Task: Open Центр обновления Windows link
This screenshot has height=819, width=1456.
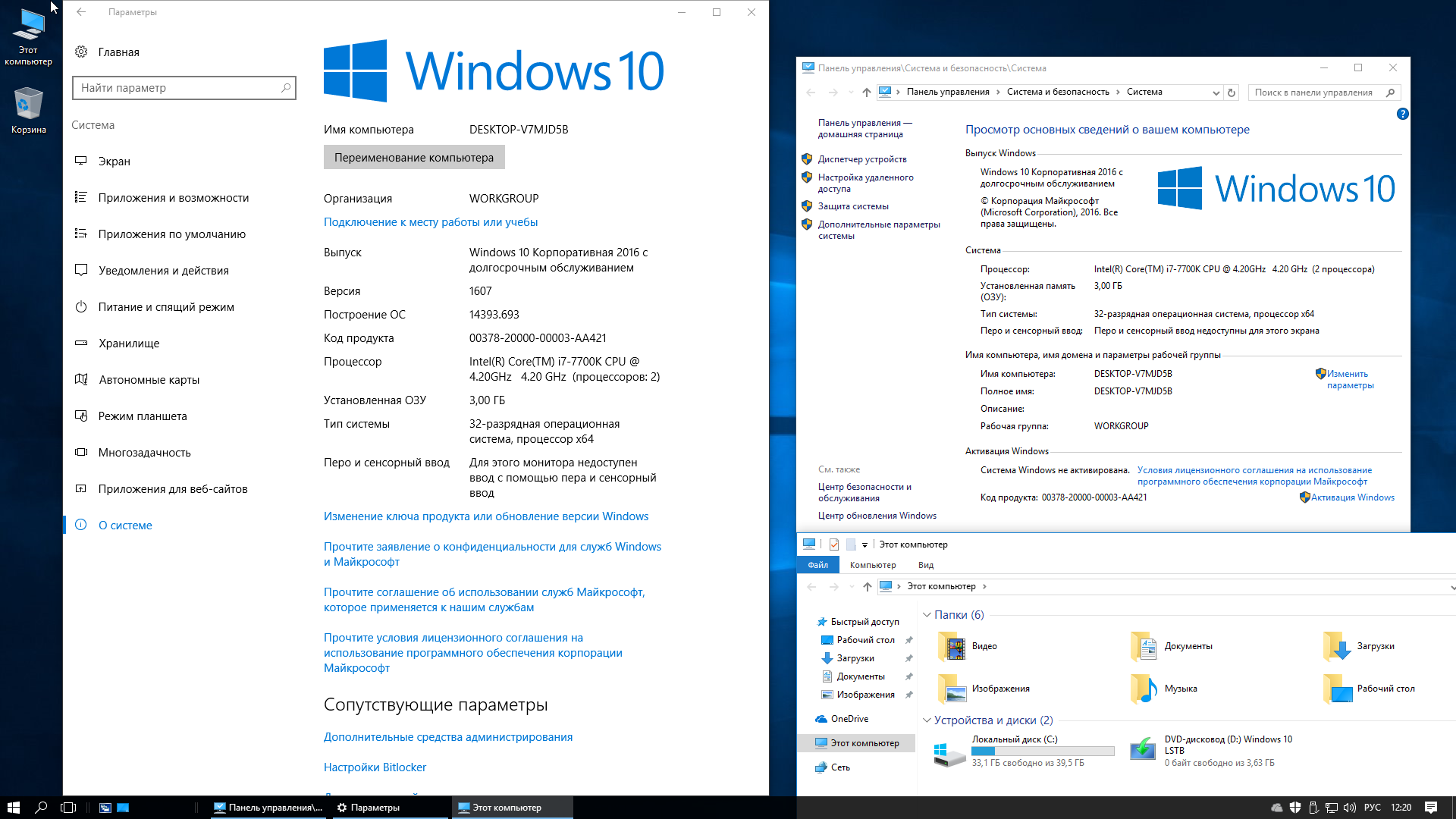Action: [x=877, y=516]
